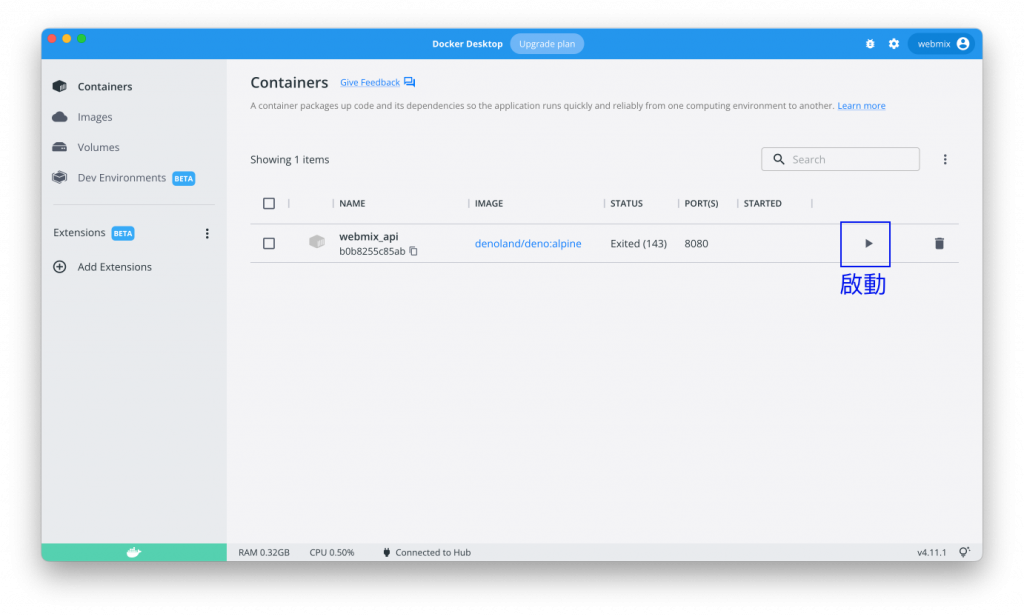
Task: Click the search magnifier icon
Action: (x=778, y=159)
